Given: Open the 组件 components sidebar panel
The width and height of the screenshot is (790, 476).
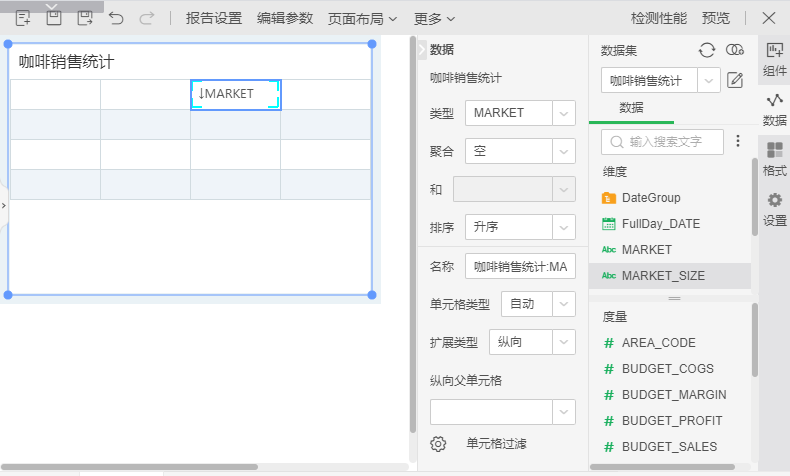Looking at the screenshot, I should [x=774, y=60].
